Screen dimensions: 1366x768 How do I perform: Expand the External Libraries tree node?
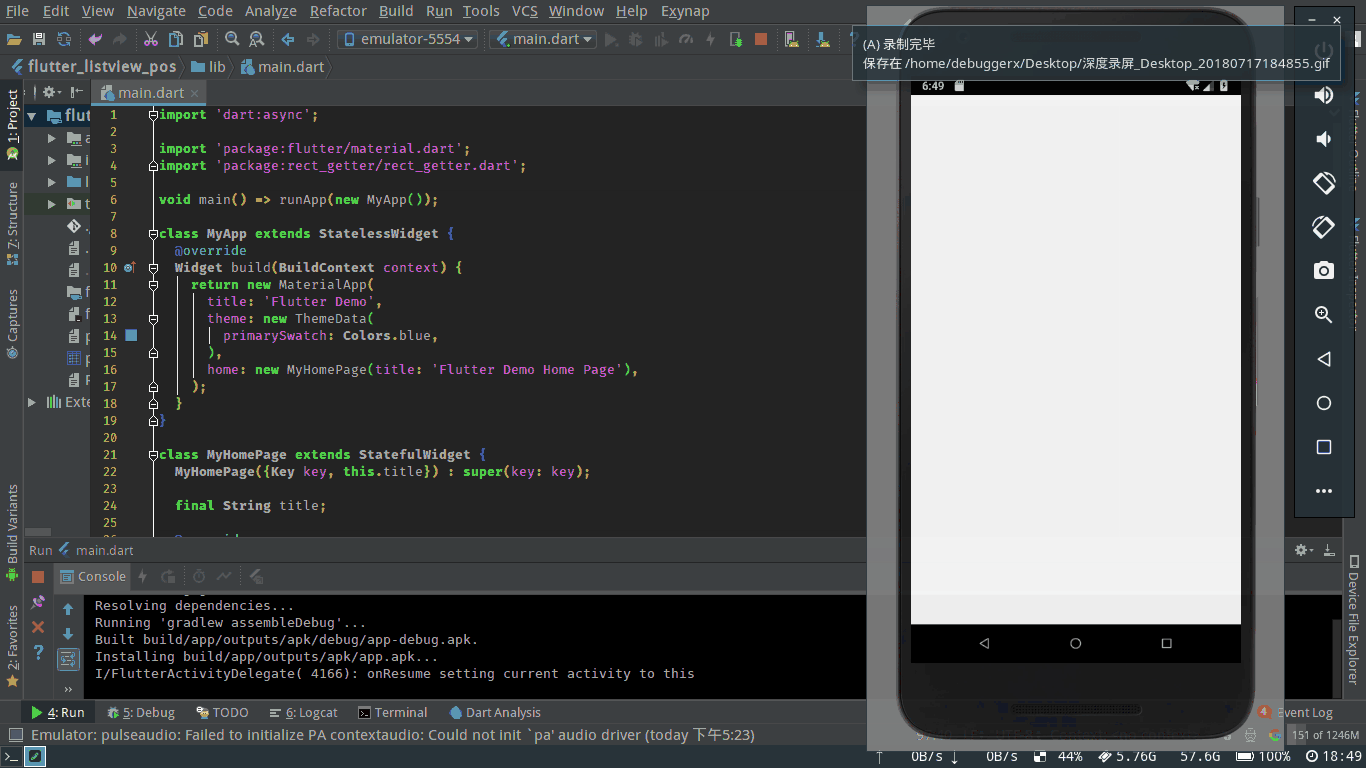click(33, 402)
